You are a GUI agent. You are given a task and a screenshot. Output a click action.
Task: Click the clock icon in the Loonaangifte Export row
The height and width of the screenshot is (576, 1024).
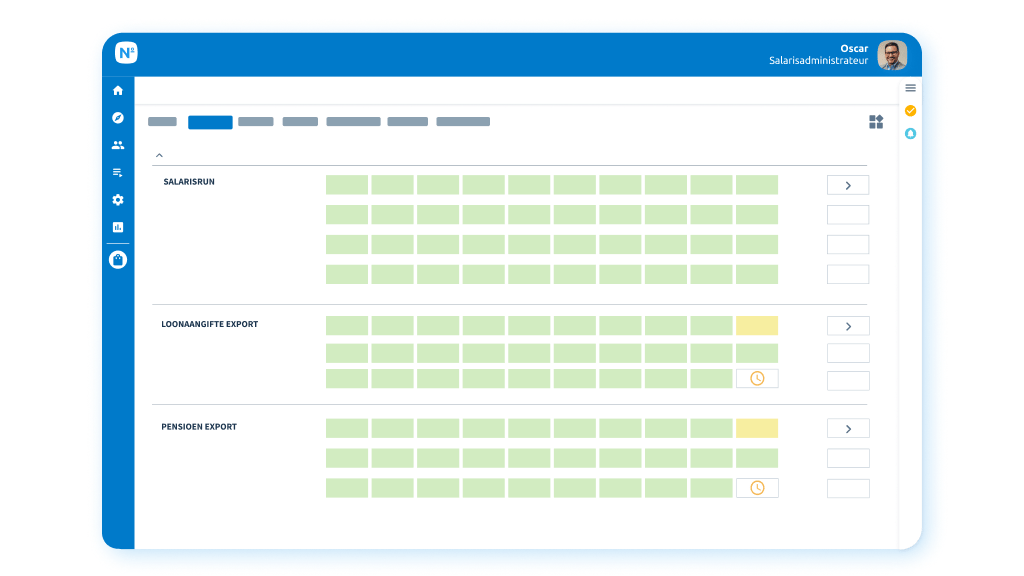757,378
